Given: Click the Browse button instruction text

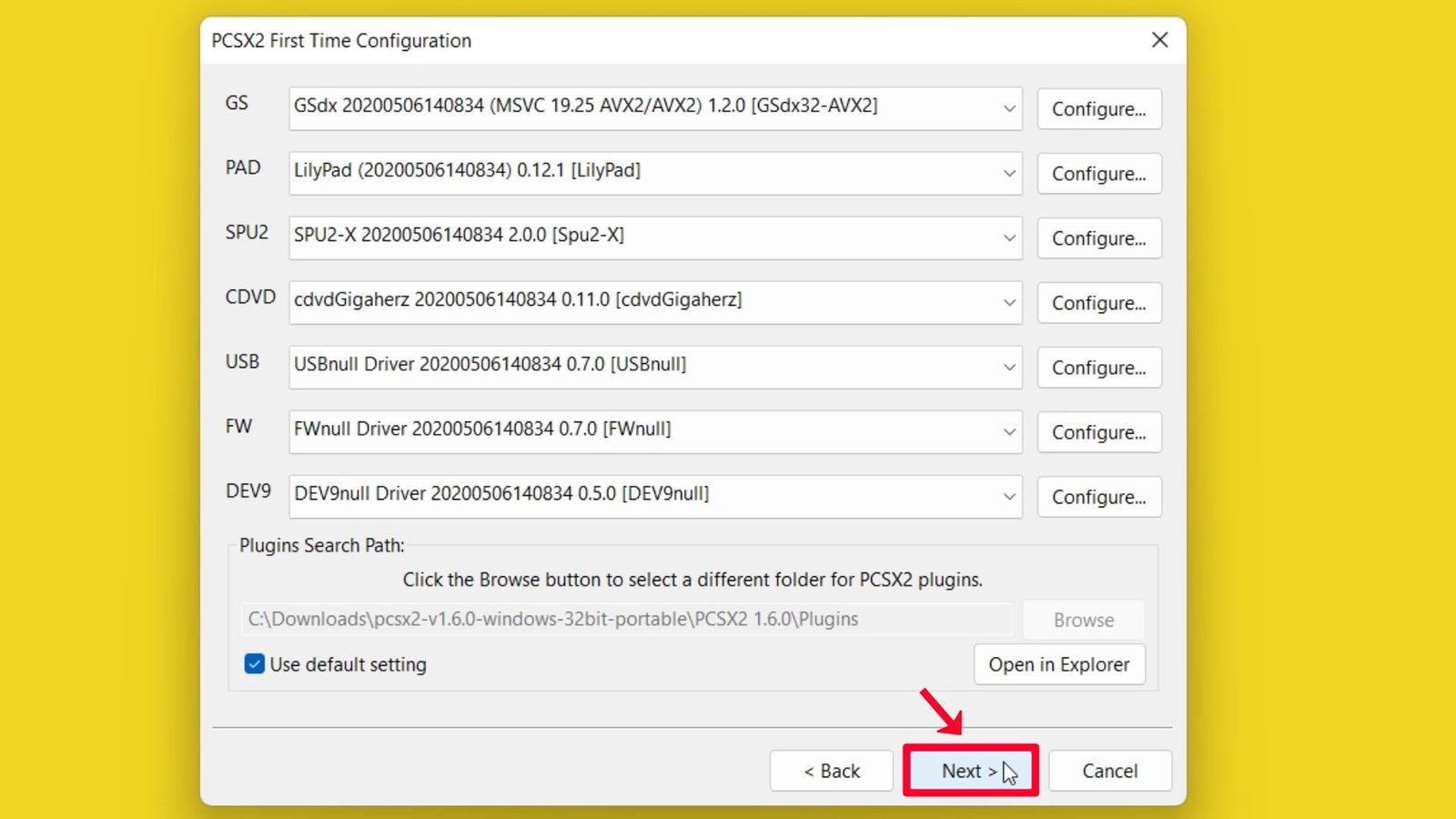Looking at the screenshot, I should (693, 580).
